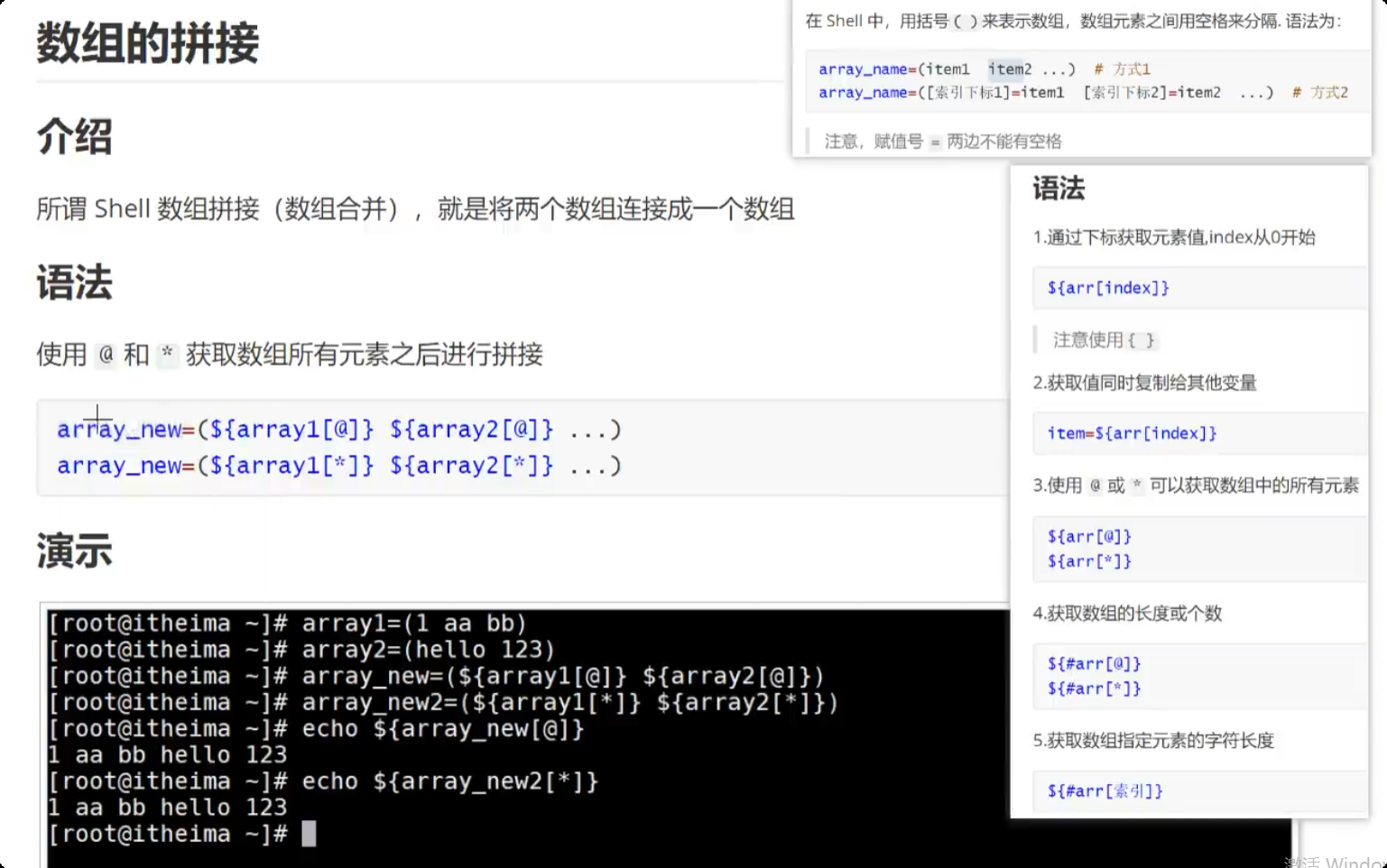Viewport: 1387px width, 868px height.
Task: Click the sentence 所谓 Shell 数组拼接
Action: click(415, 209)
